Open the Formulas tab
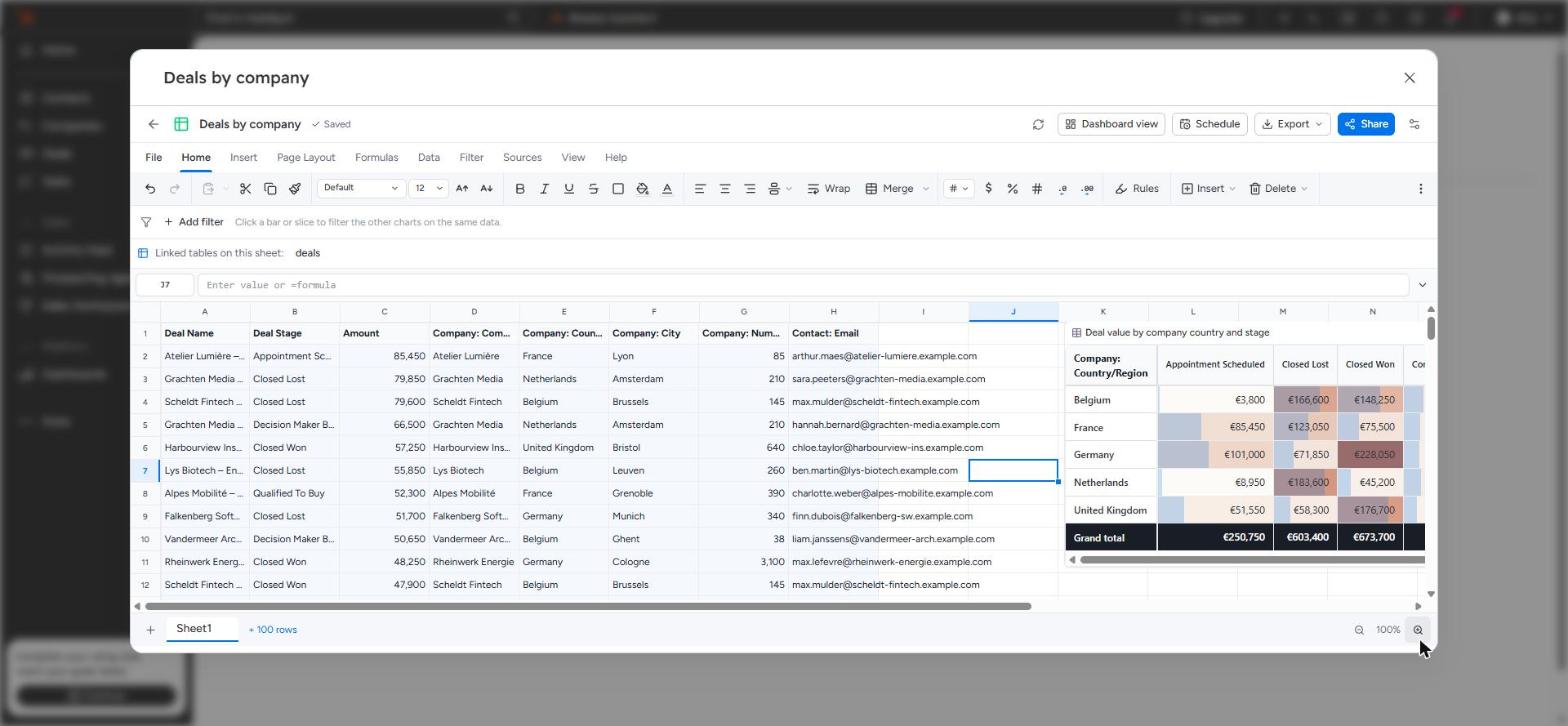The image size is (1568, 726). (376, 158)
